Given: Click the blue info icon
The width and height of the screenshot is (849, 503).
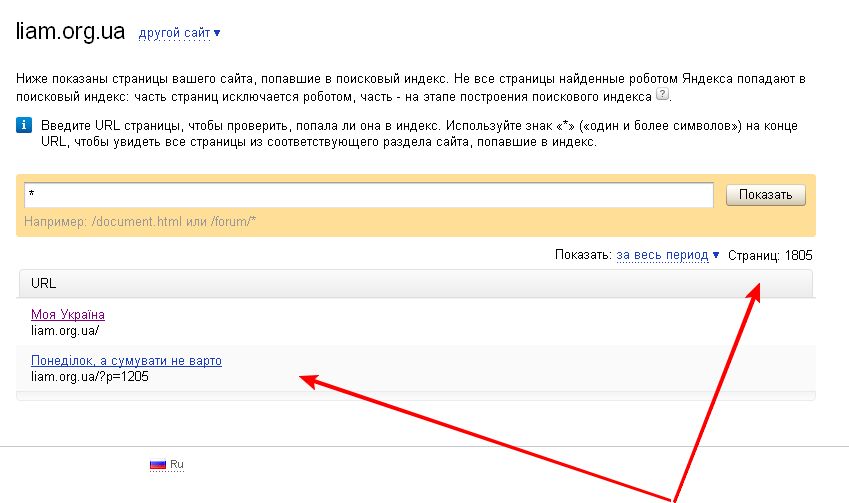Looking at the screenshot, I should [24, 127].
